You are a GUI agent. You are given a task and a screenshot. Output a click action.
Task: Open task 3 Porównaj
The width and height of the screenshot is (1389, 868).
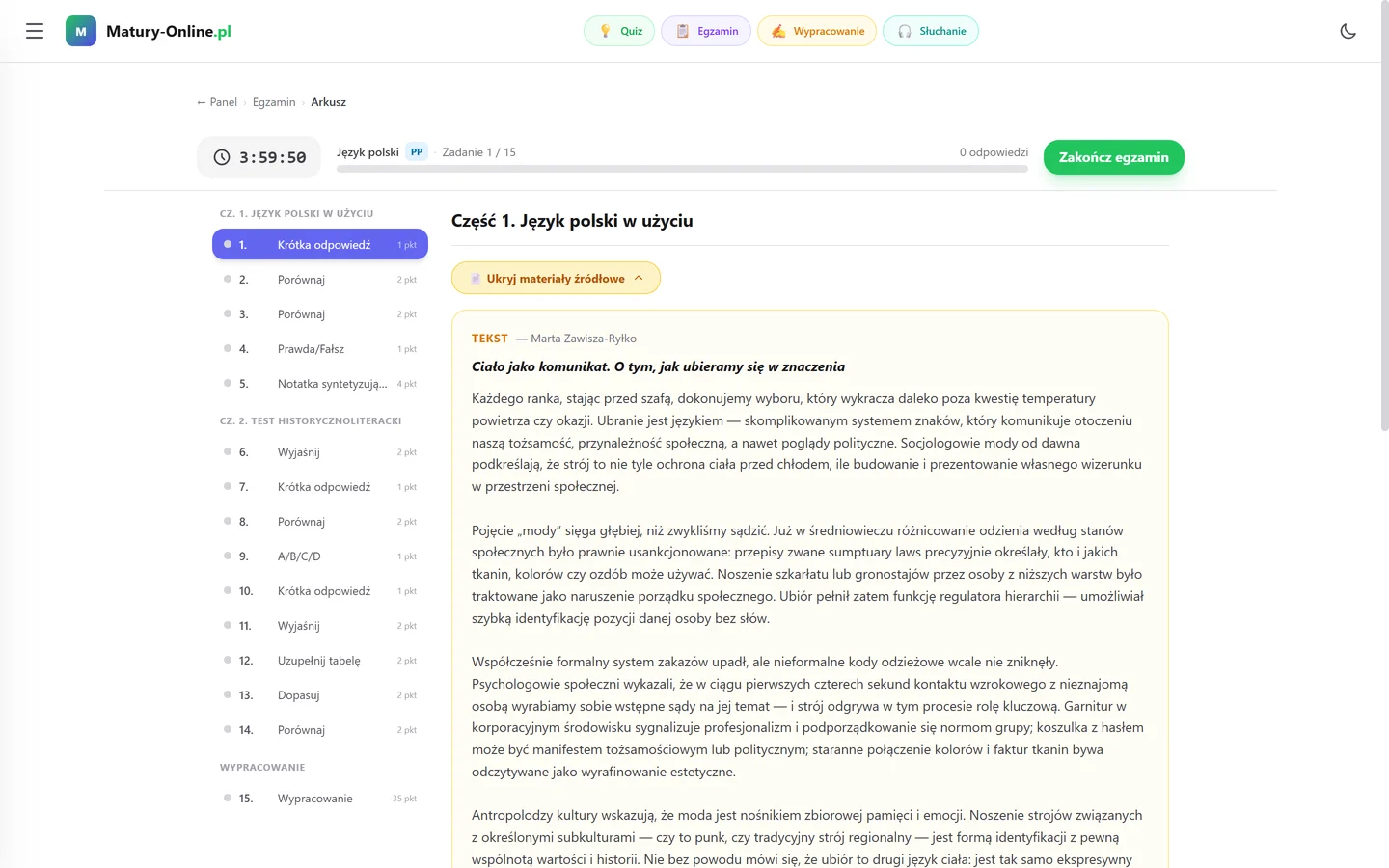(320, 314)
